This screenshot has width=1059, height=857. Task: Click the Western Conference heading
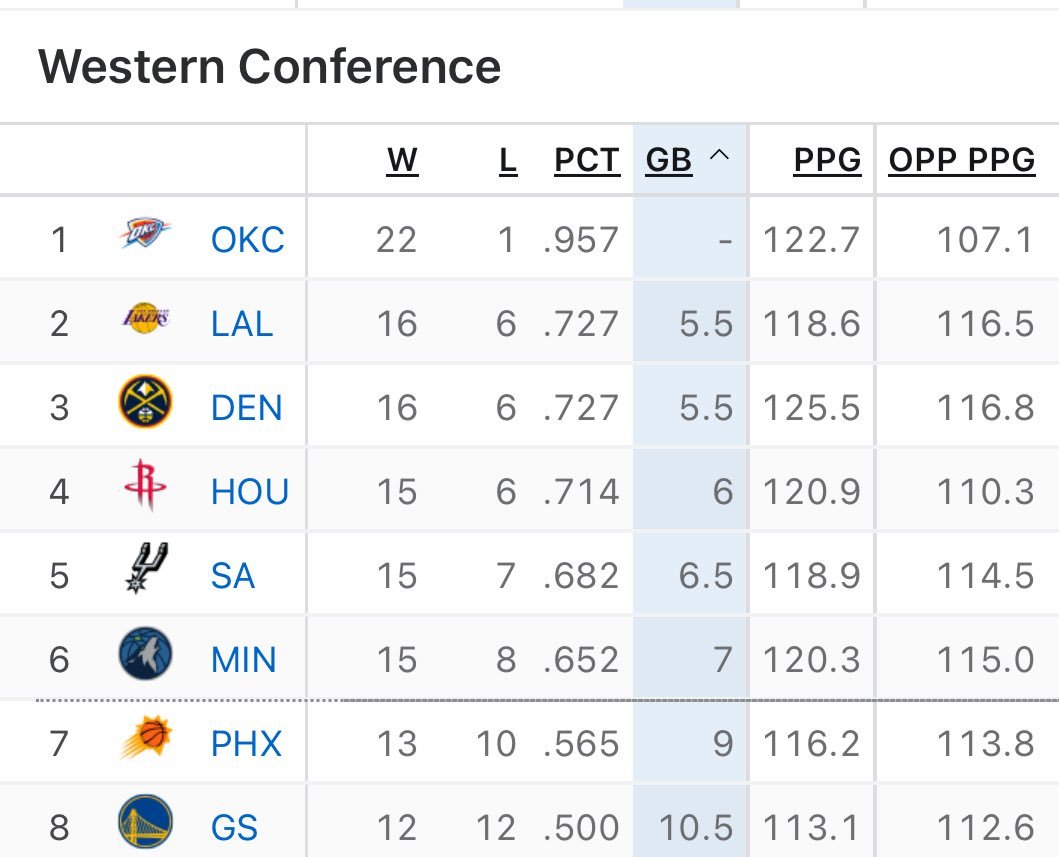[x=269, y=67]
